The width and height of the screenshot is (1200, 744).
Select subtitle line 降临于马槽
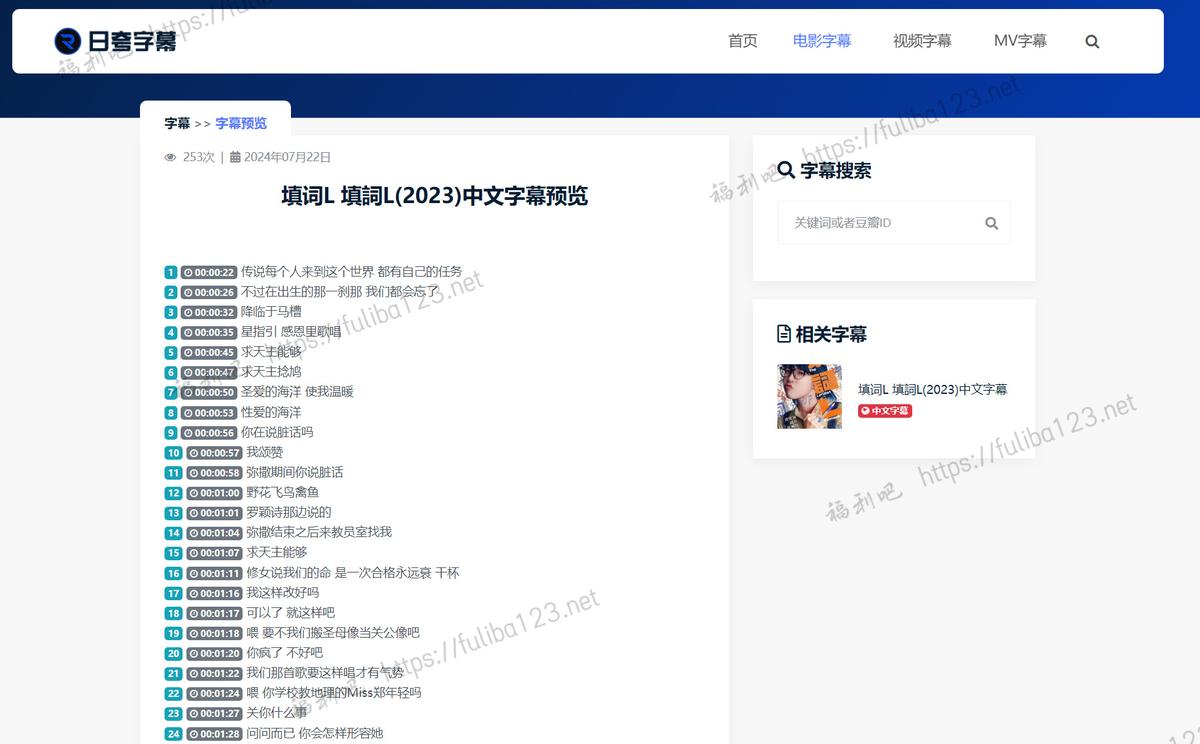(x=271, y=312)
